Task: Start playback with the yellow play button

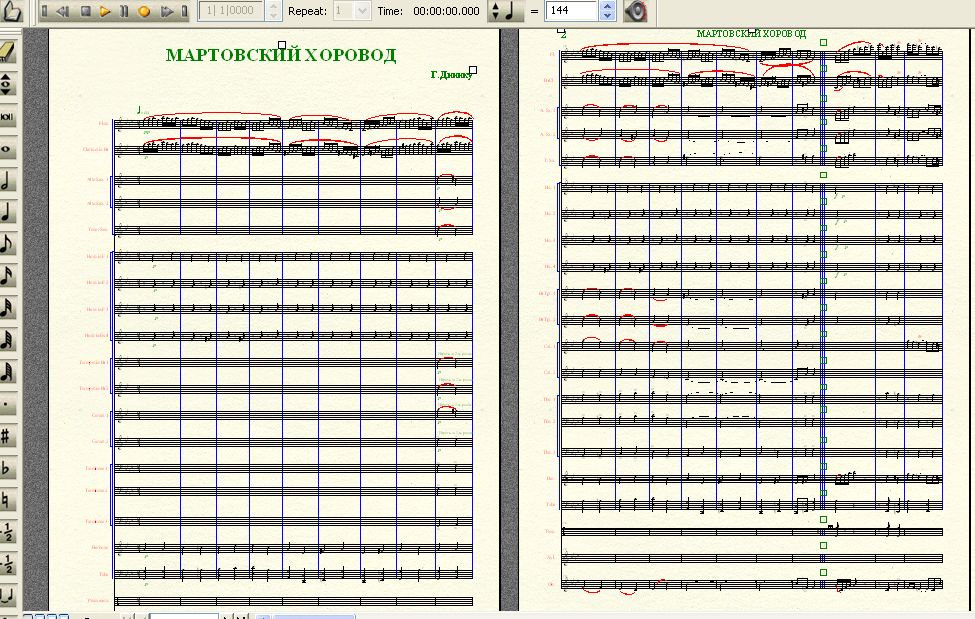Action: (x=105, y=11)
